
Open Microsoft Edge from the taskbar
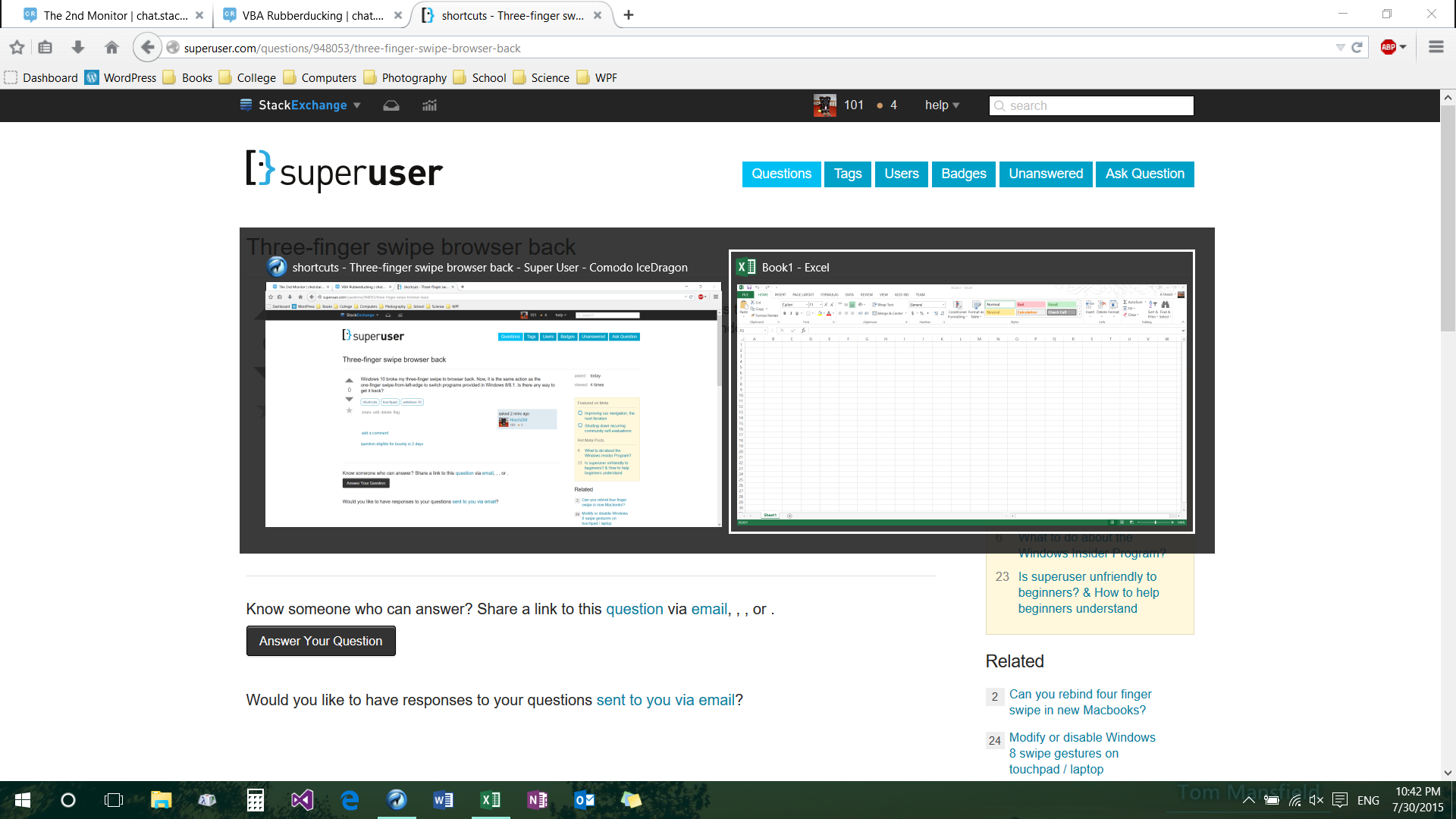[x=350, y=800]
